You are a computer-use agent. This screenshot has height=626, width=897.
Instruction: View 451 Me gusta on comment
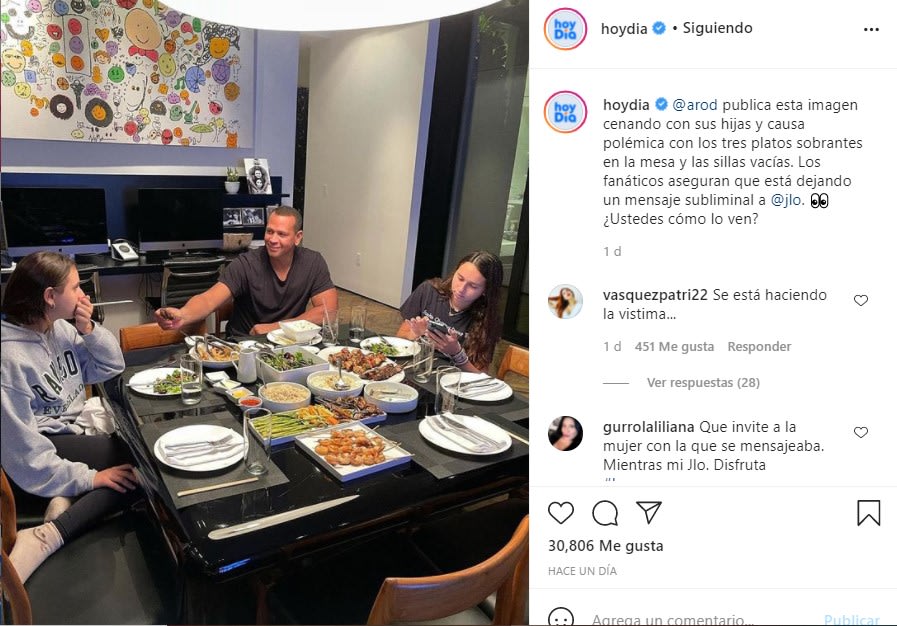point(674,346)
